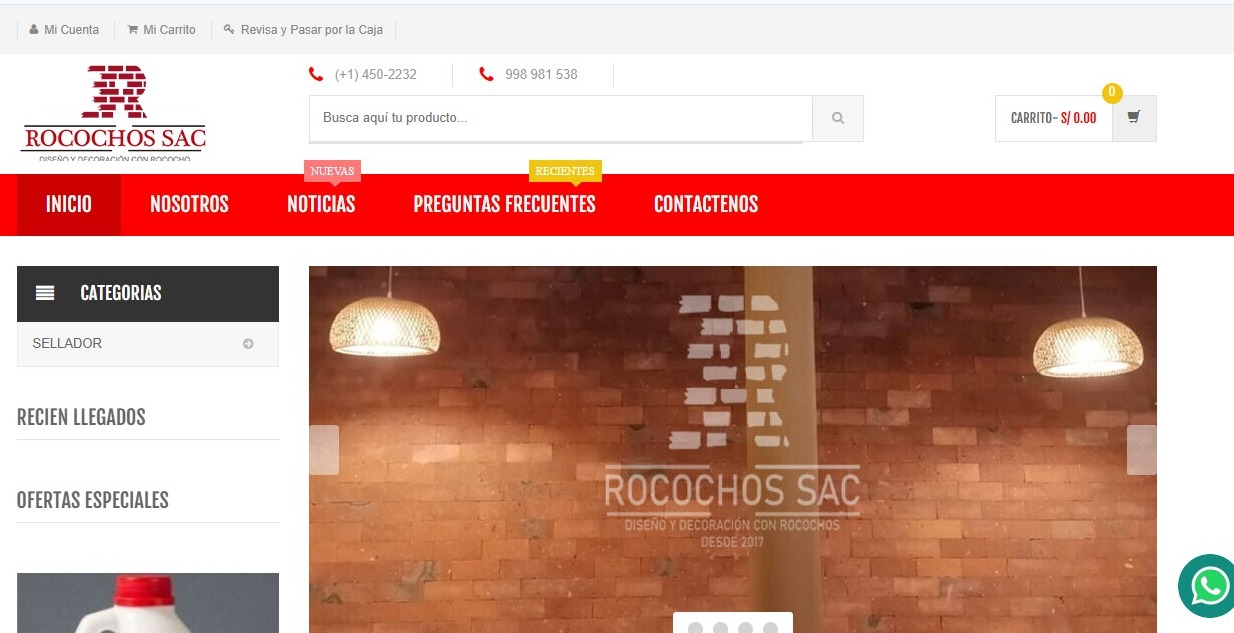This screenshot has height=633, width=1234.
Task: Select the last slider pagination dot
Action: click(x=770, y=628)
